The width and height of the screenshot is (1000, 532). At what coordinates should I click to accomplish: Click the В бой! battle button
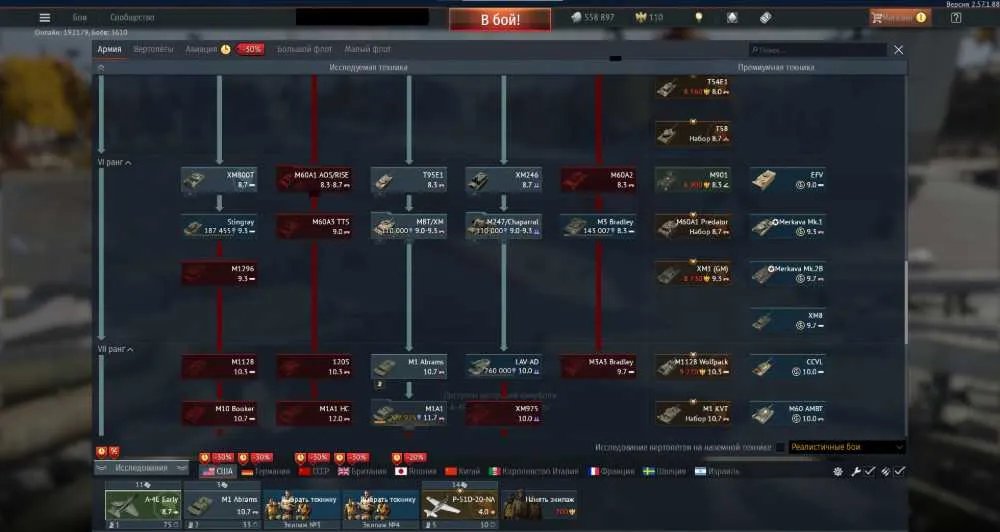(500, 20)
